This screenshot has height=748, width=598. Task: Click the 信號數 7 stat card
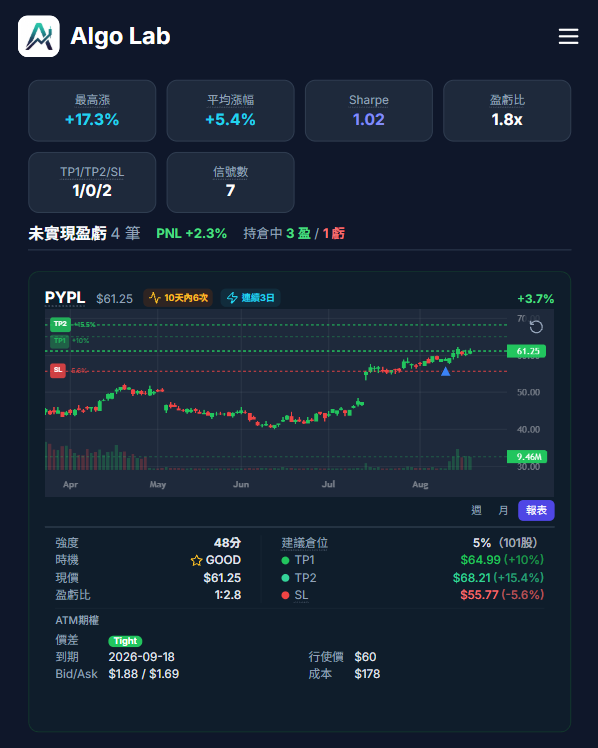[230, 183]
